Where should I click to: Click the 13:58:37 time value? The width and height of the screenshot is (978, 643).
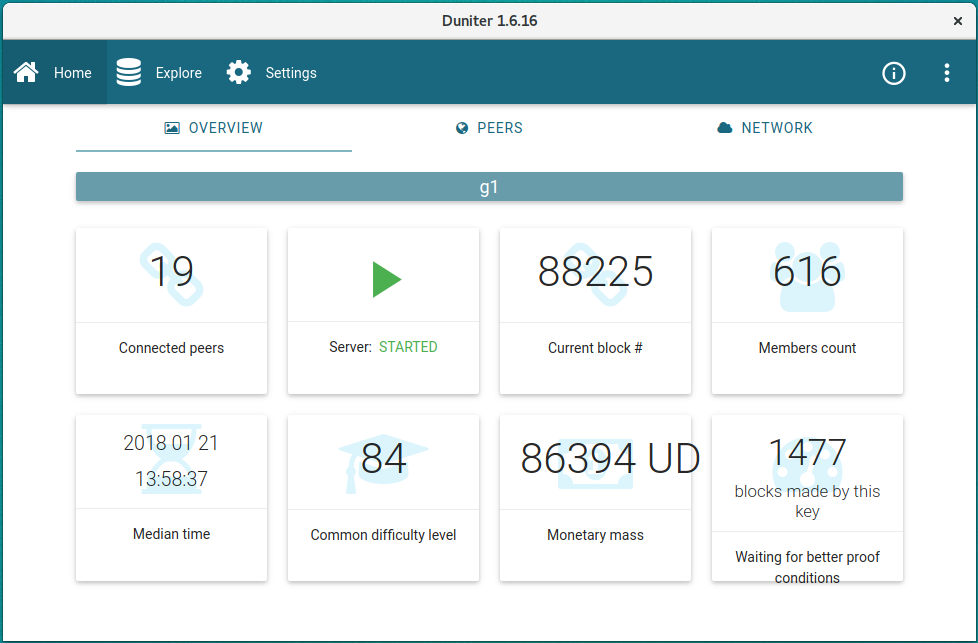click(x=172, y=479)
